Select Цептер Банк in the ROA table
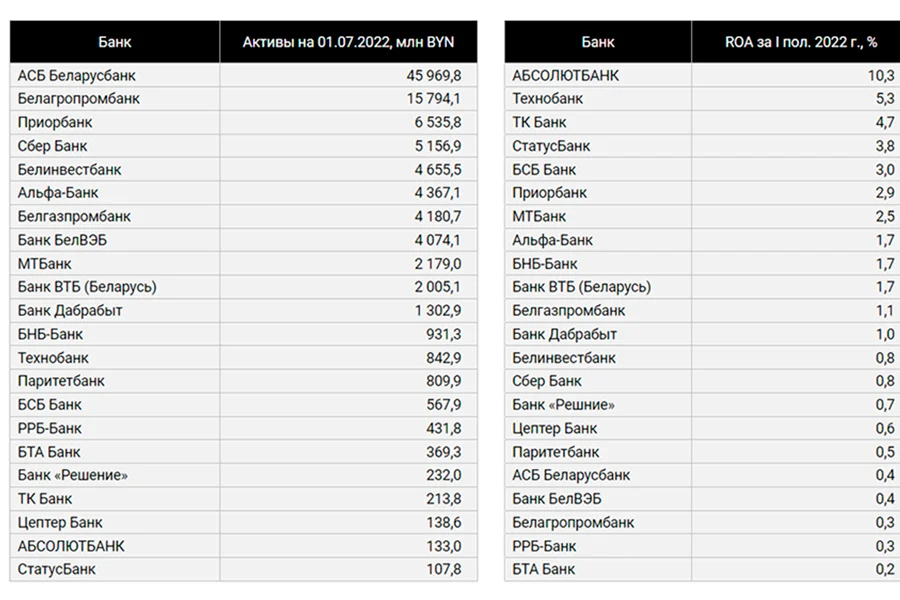 [x=554, y=428]
